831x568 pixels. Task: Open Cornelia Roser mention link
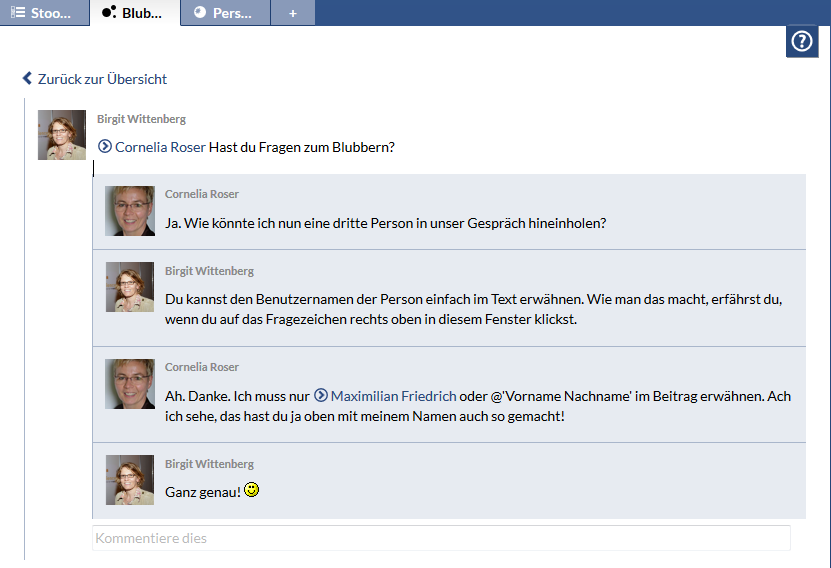click(160, 147)
